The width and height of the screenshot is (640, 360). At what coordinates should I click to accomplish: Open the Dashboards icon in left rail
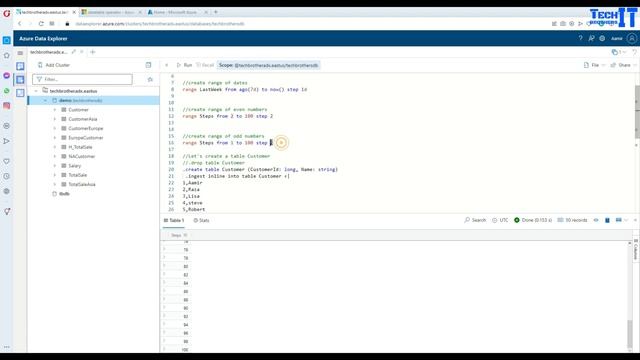pyautogui.click(x=20, y=93)
